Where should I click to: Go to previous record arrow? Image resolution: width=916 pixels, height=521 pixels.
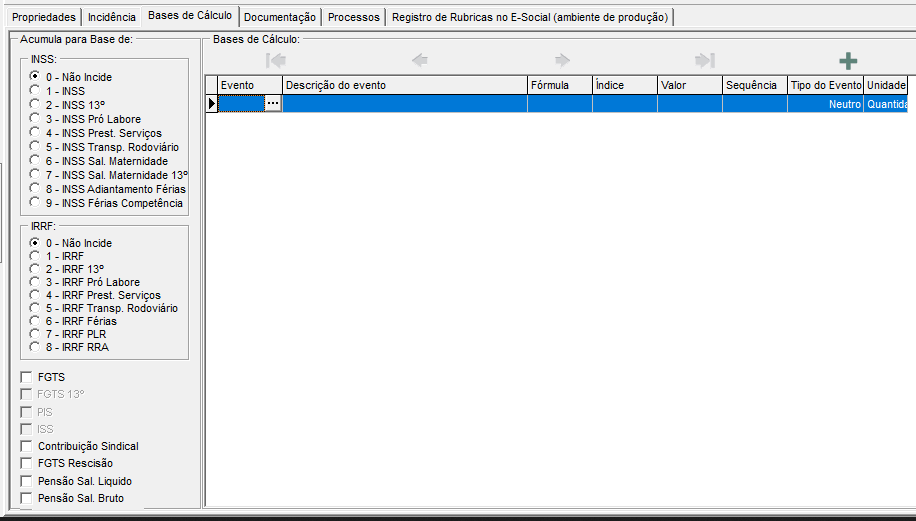[x=419, y=60]
